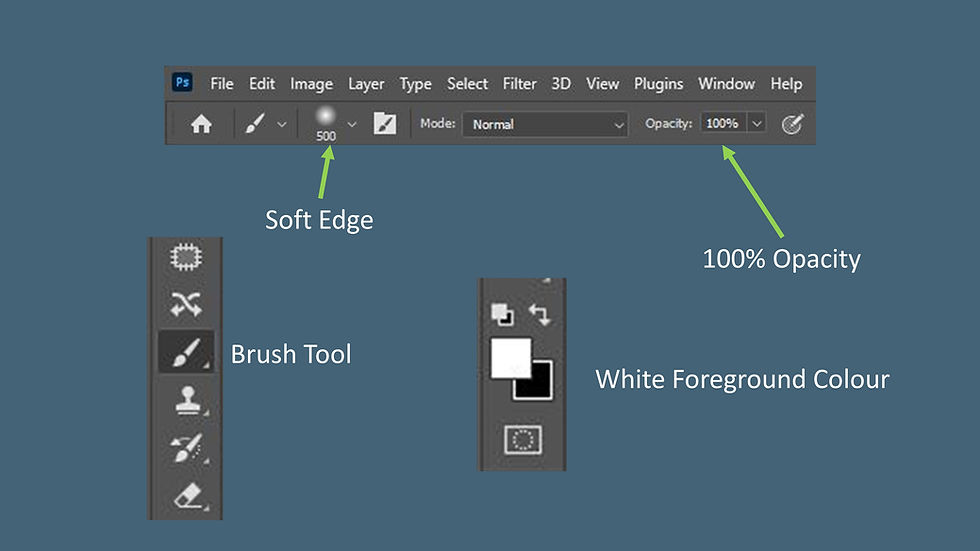Select the Brush tool in the toolbar
This screenshot has height=551, width=980.
(186, 352)
